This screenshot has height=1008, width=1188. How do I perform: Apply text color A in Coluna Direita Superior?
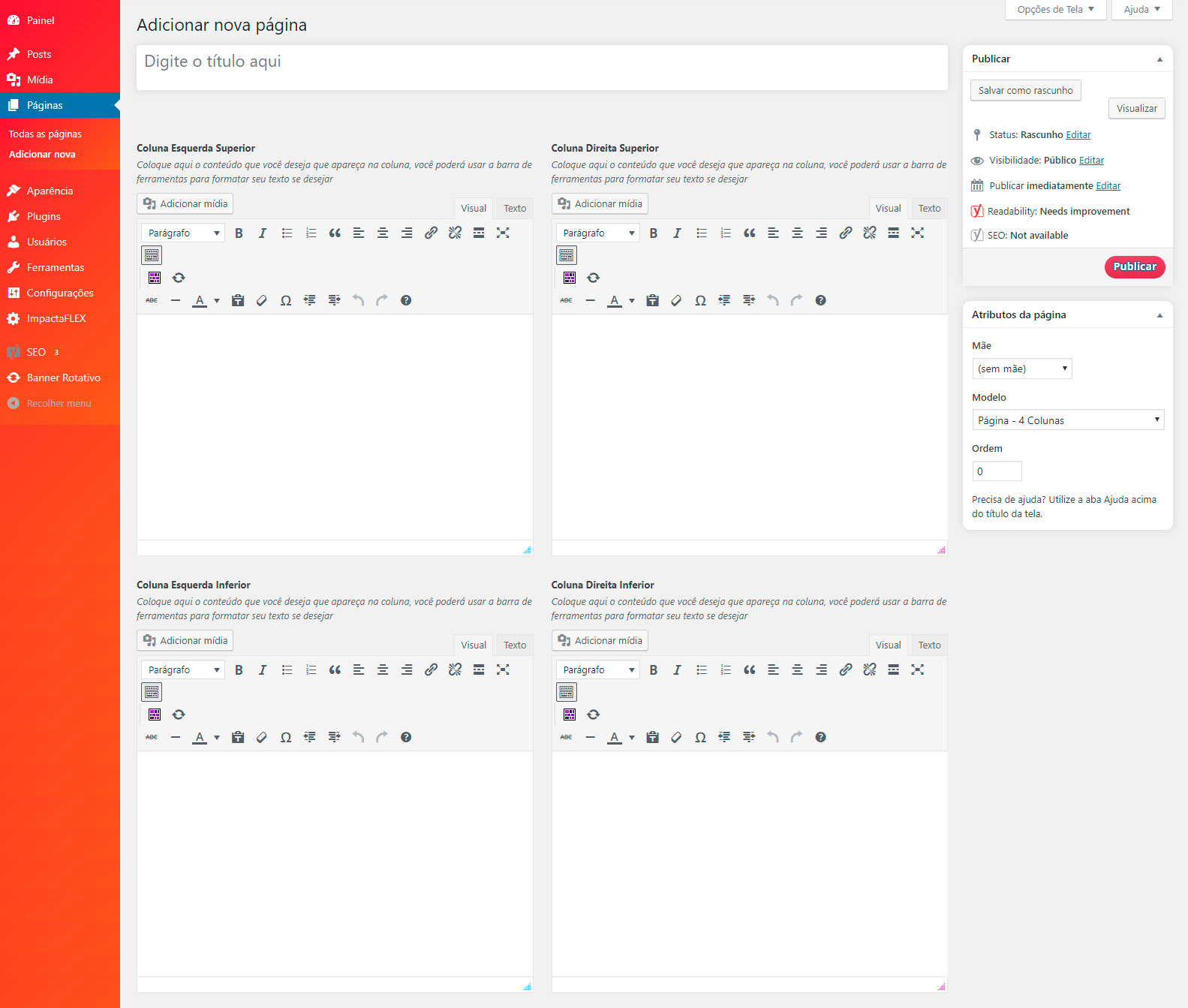(x=615, y=300)
